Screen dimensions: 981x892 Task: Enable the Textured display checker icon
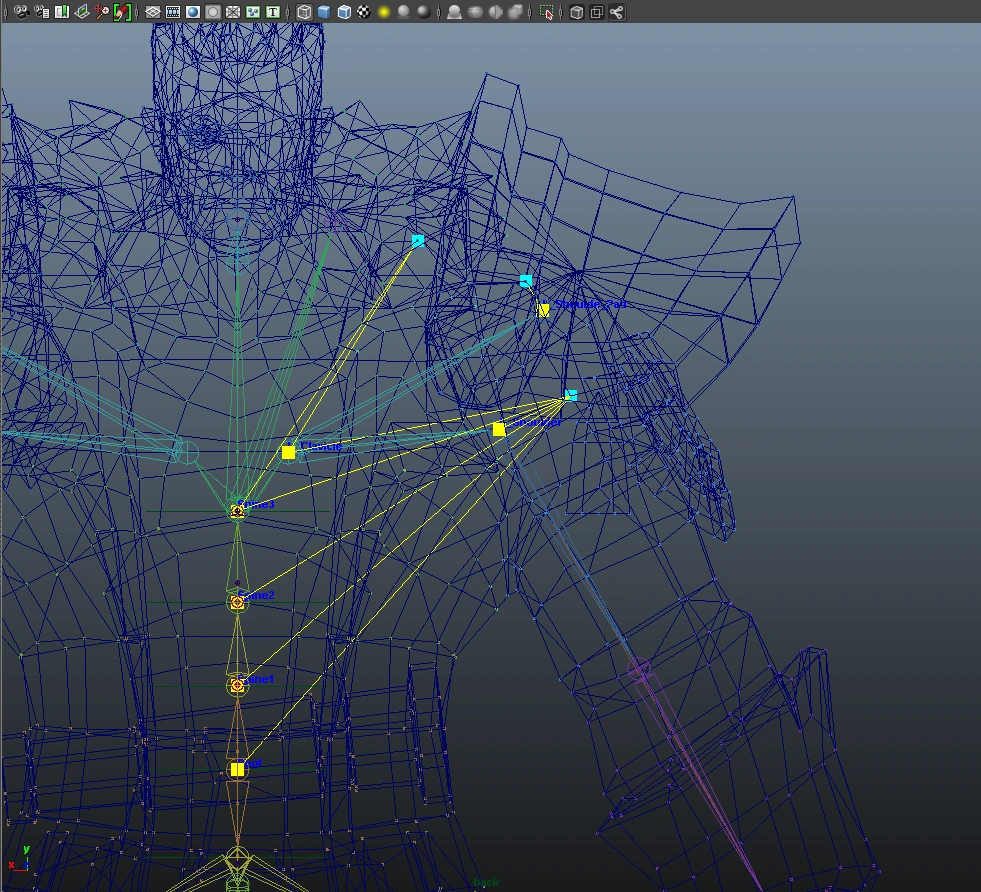point(364,12)
